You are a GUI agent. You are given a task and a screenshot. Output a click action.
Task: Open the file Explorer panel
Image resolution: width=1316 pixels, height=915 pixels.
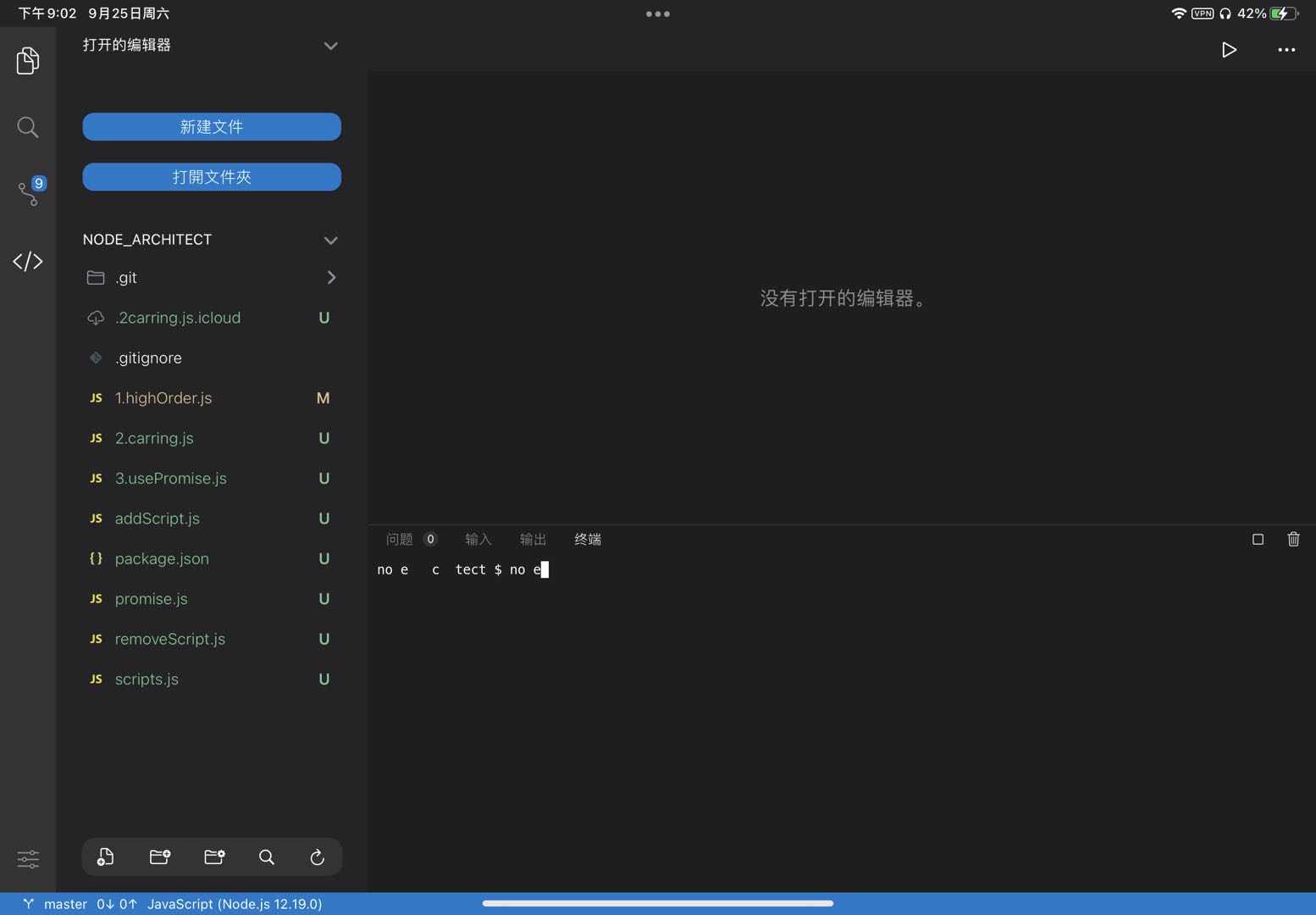point(28,60)
